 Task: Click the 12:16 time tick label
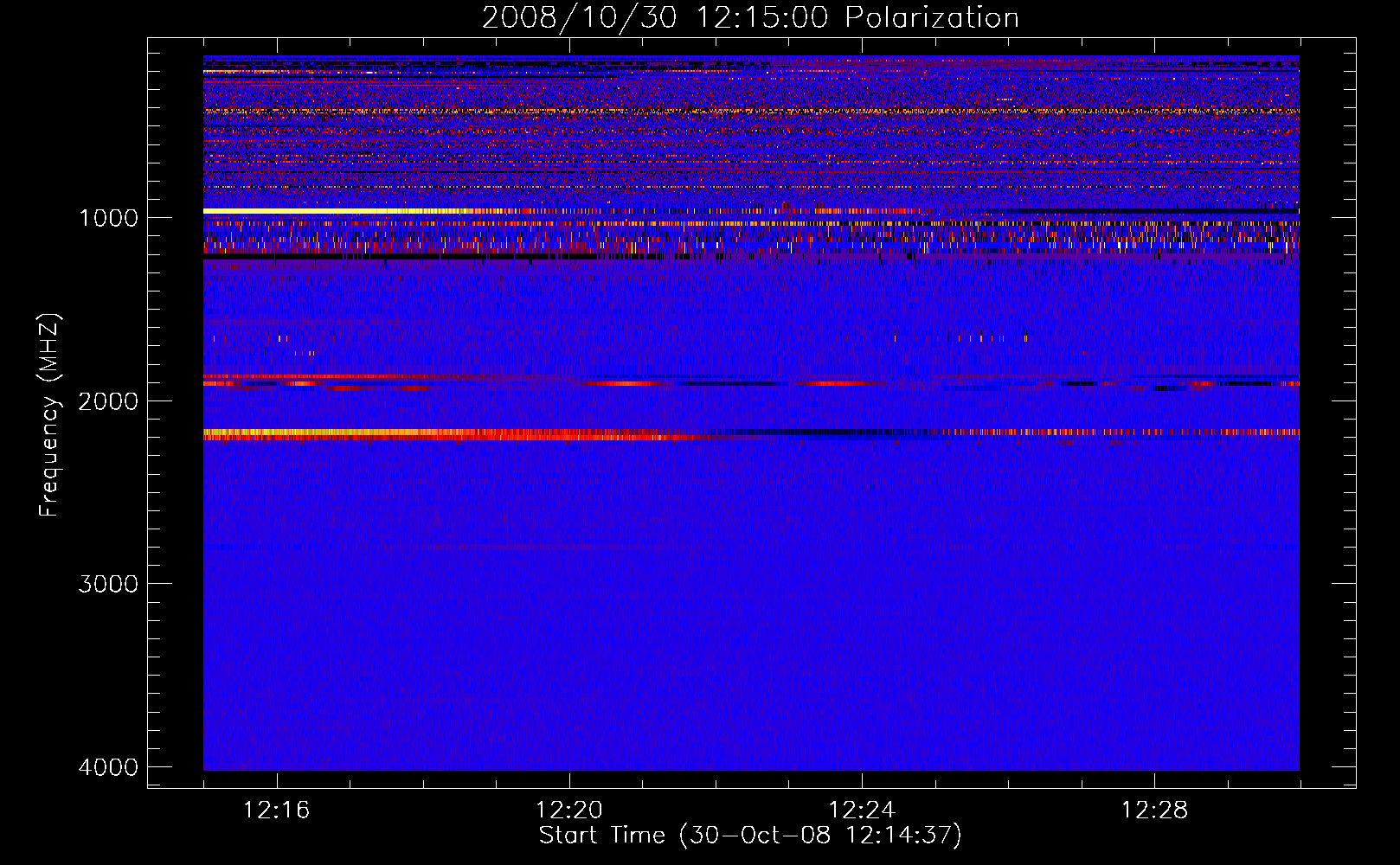point(277,811)
